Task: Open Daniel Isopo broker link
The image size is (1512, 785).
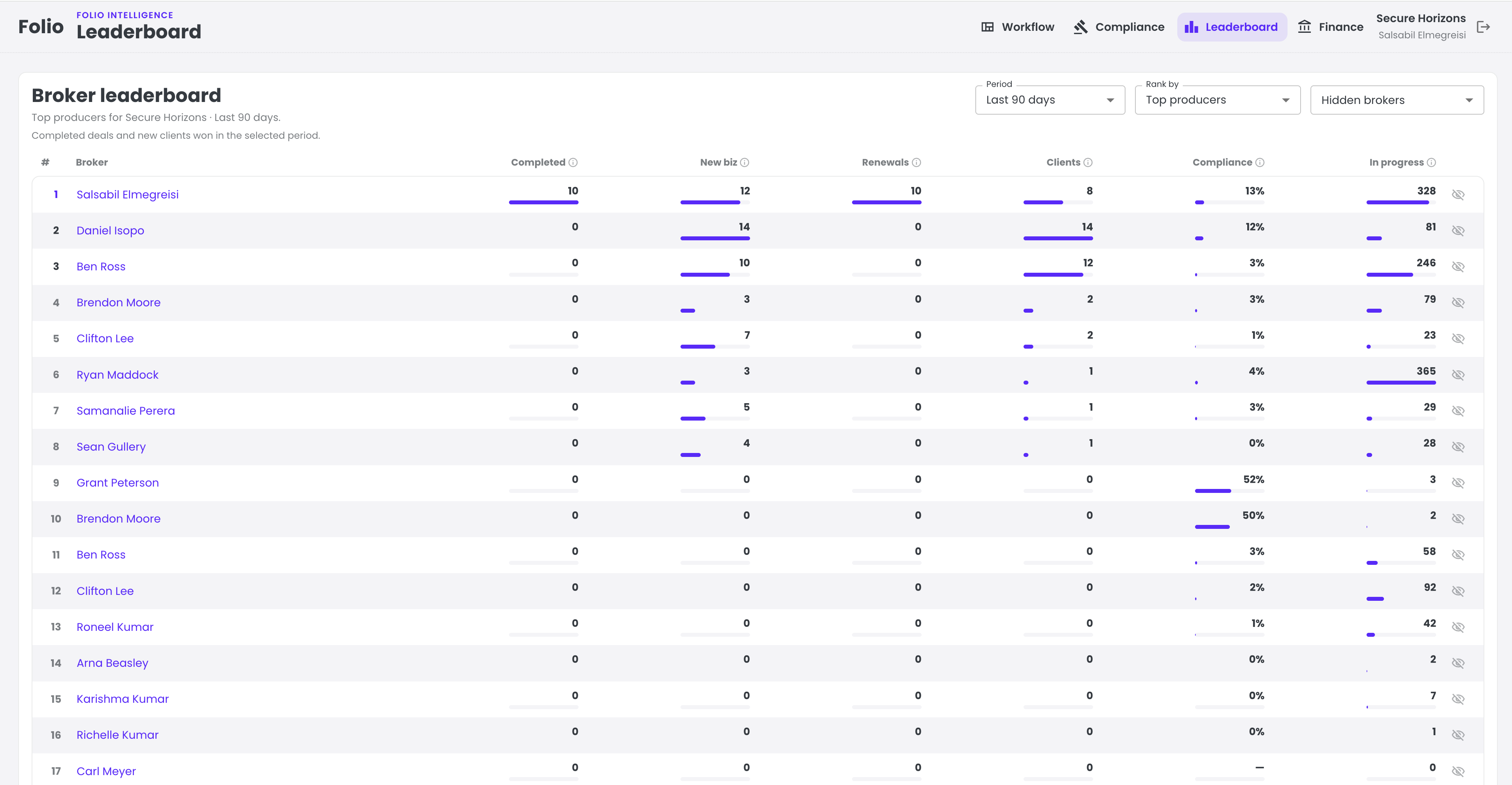Action: (x=110, y=231)
